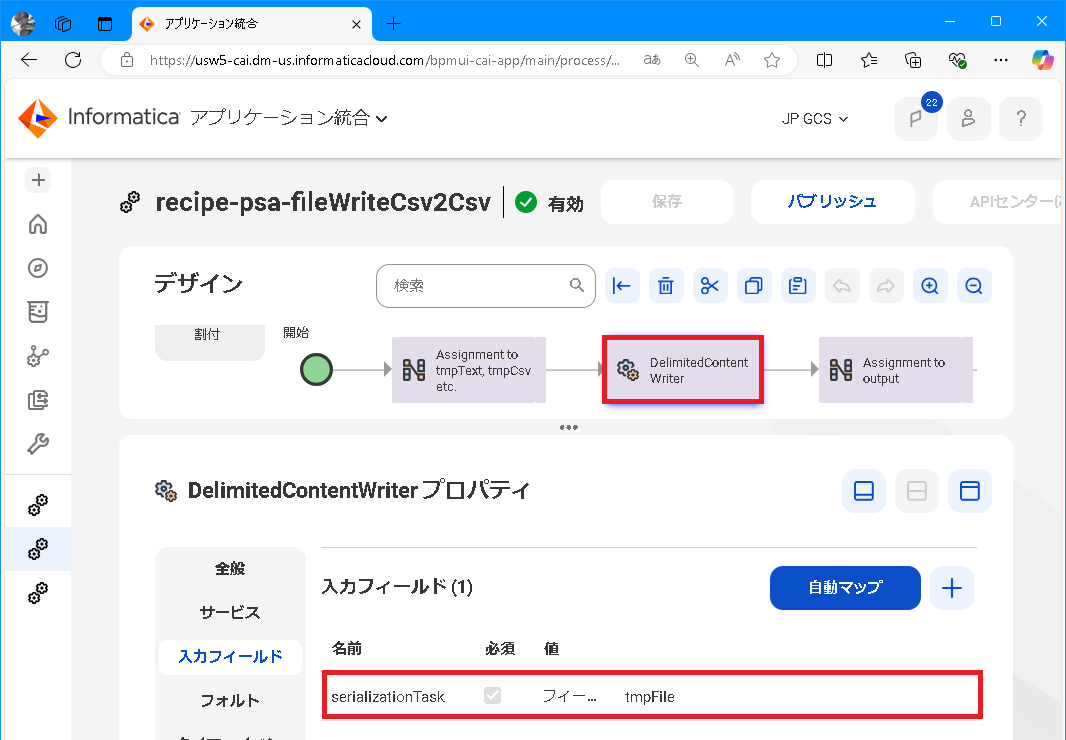Zoom out on the design canvas

tap(974, 286)
